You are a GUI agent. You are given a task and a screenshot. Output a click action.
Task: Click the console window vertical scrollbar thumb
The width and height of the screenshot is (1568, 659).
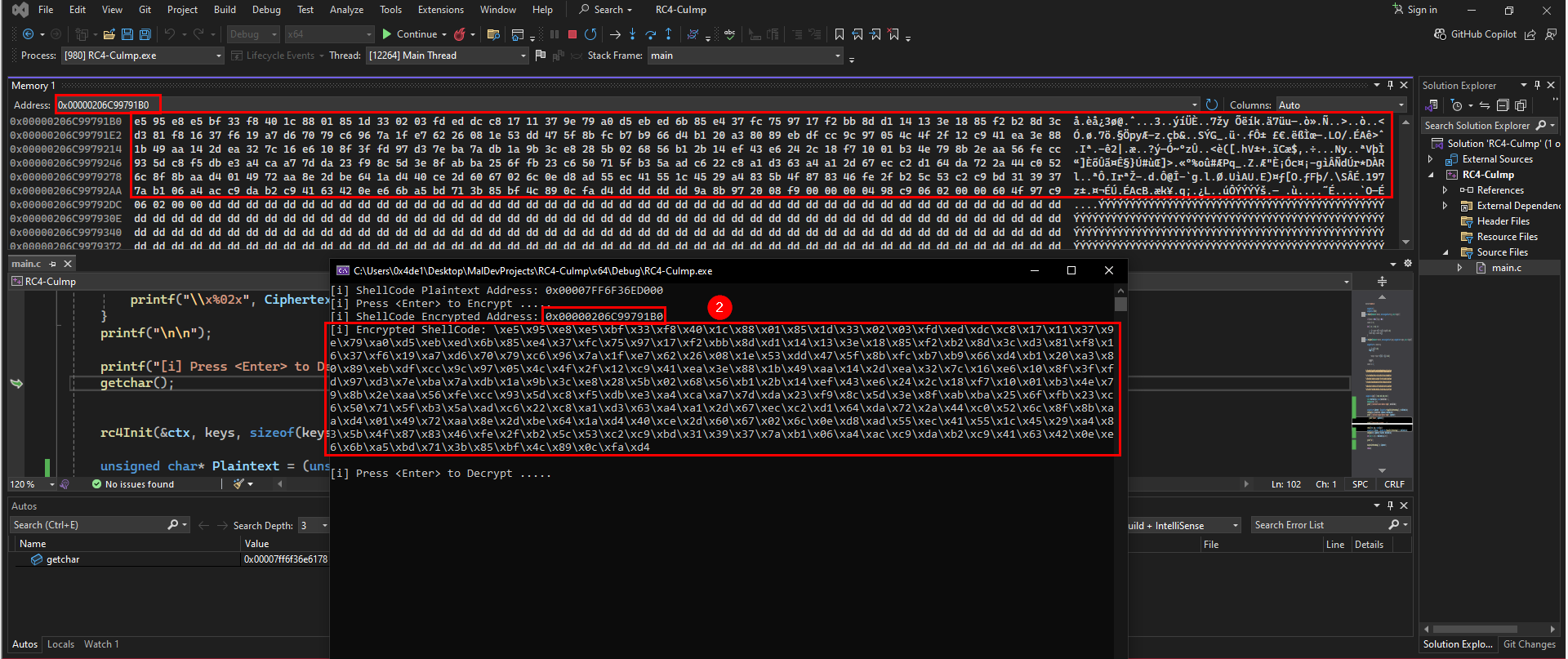tap(1121, 304)
